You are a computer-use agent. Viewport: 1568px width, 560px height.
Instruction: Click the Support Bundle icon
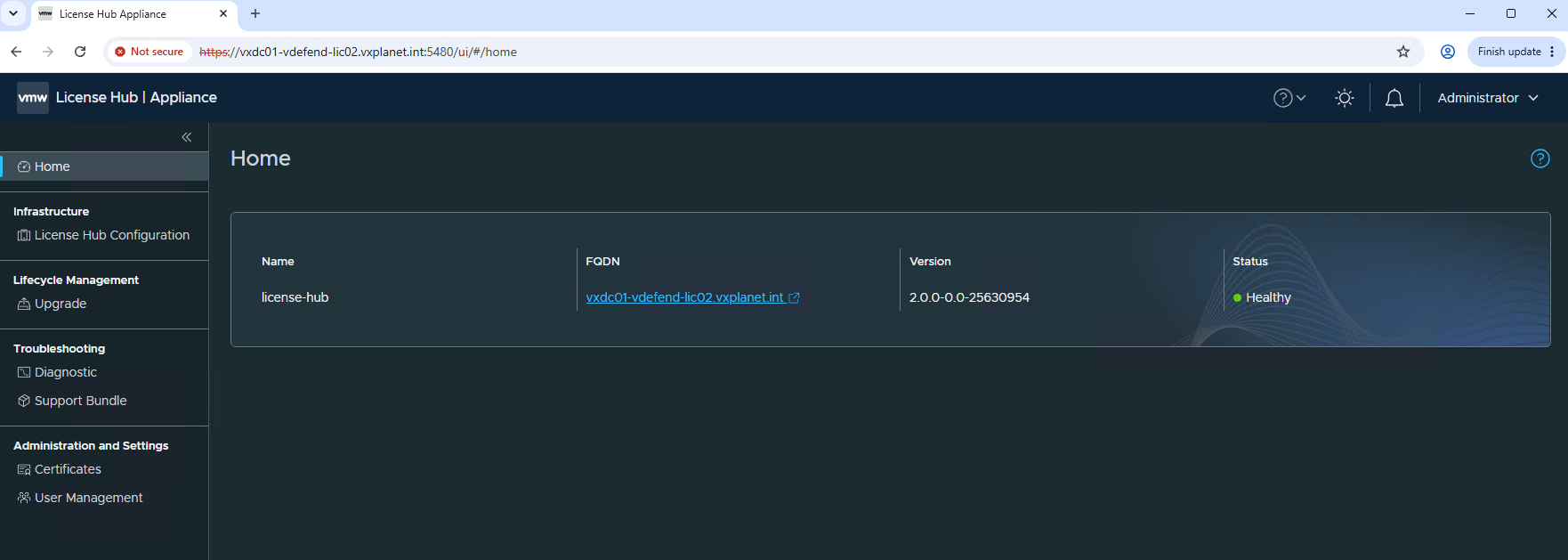click(x=24, y=401)
